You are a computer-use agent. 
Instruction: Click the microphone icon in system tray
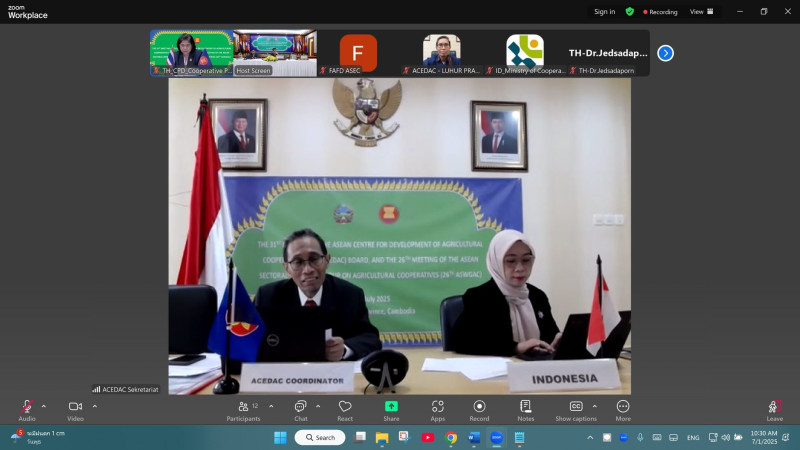640,437
